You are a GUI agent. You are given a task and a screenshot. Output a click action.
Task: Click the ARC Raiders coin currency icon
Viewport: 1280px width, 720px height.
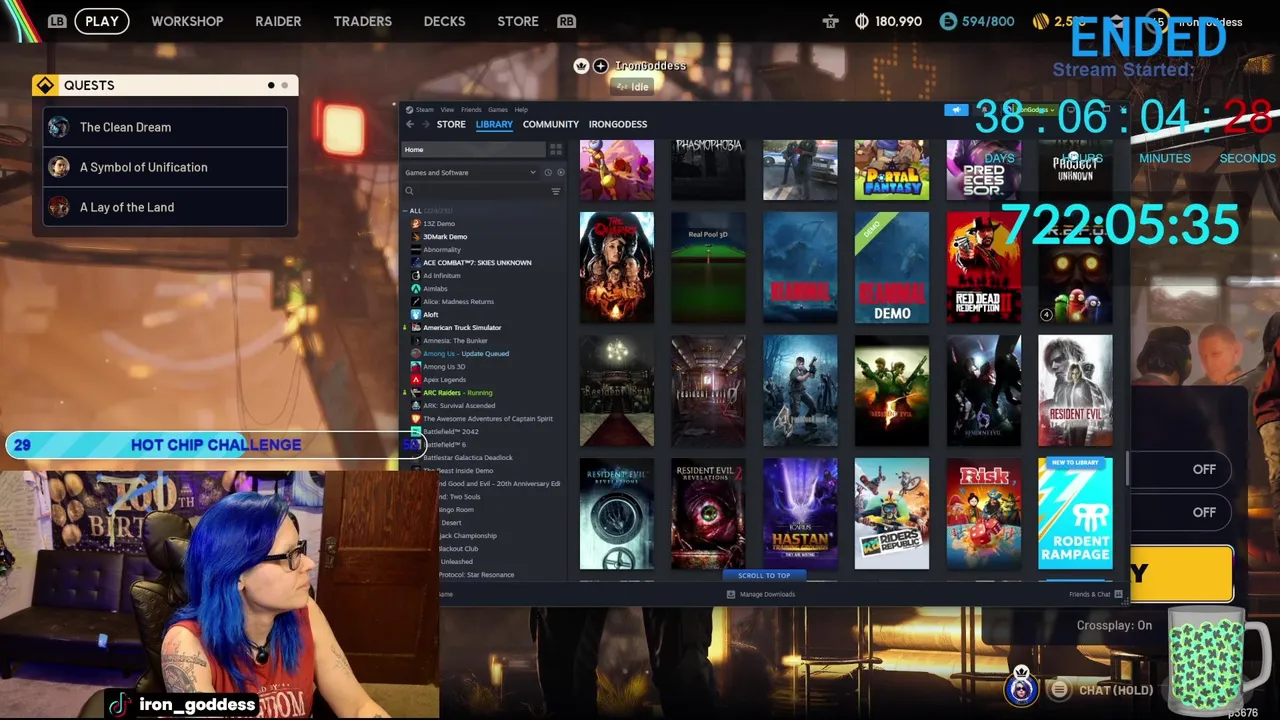click(x=862, y=21)
